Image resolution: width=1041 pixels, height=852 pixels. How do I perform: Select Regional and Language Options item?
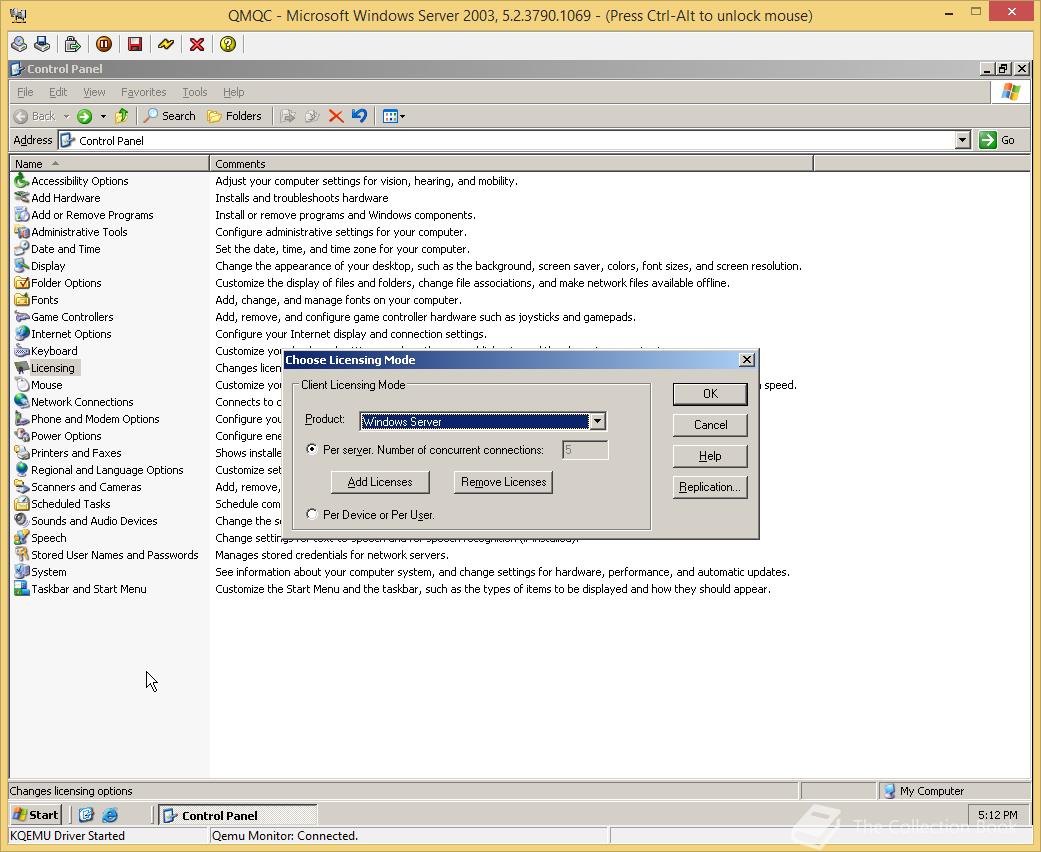pyautogui.click(x=99, y=470)
